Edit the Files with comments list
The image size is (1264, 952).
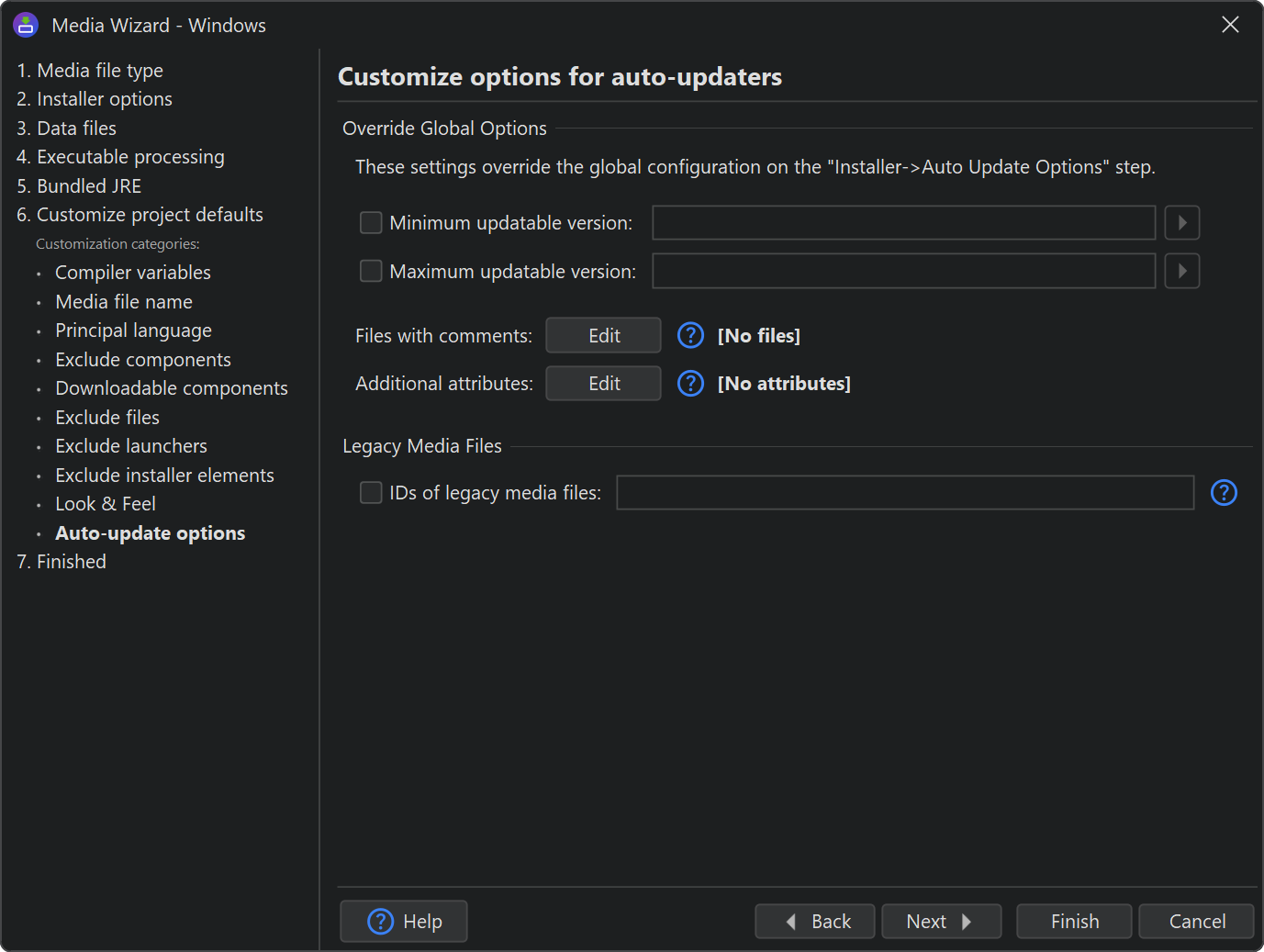603,336
